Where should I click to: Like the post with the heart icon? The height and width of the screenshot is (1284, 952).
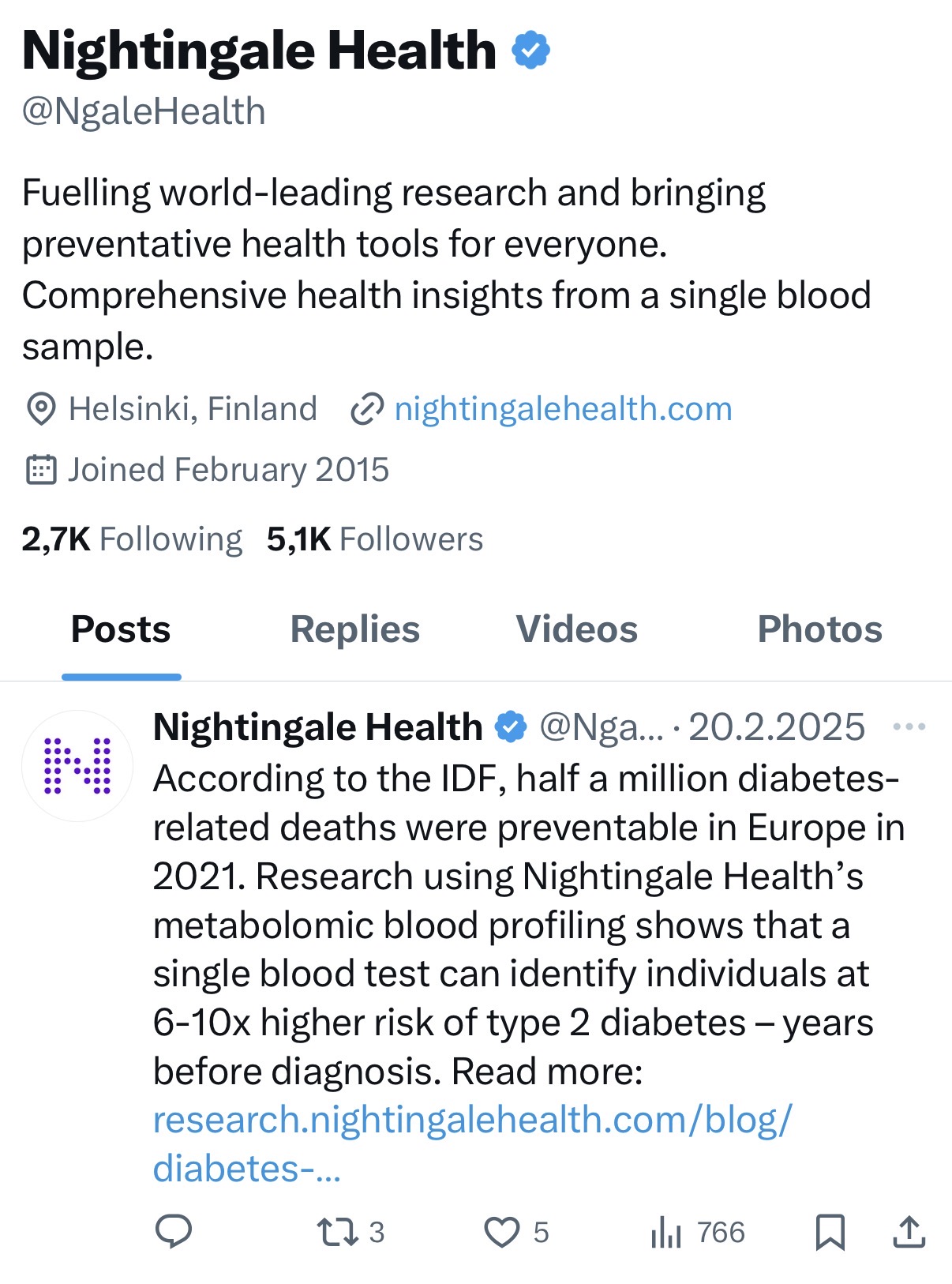pyautogui.click(x=502, y=1232)
